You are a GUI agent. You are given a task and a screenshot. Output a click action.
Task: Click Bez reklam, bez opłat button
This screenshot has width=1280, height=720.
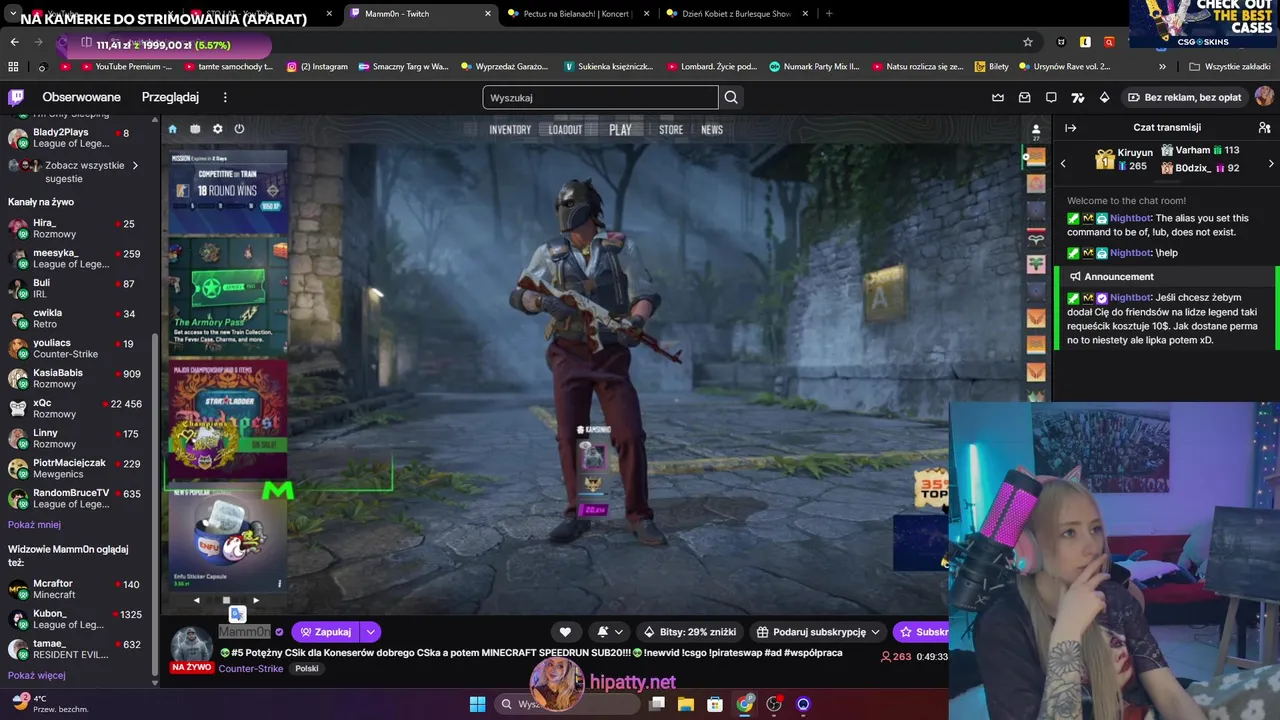coord(1184,97)
